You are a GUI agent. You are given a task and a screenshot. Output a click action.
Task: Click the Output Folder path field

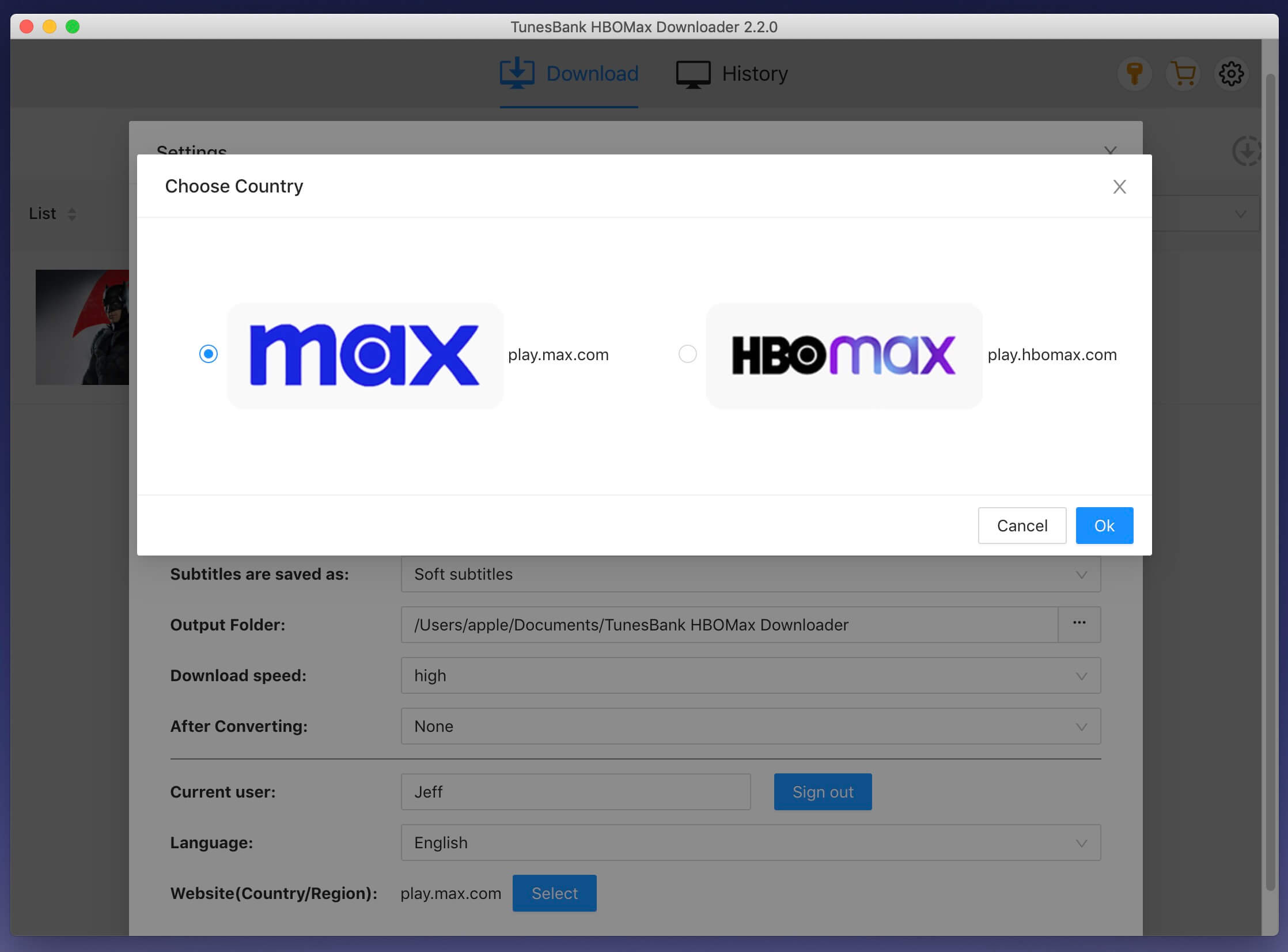729,625
